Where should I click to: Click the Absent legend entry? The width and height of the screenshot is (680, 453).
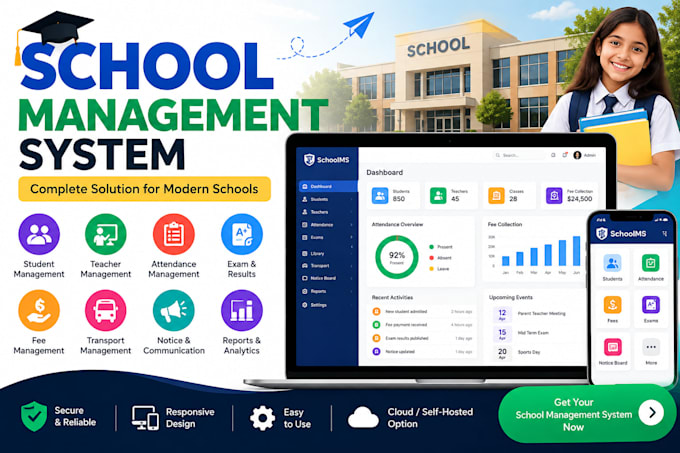[x=440, y=257]
